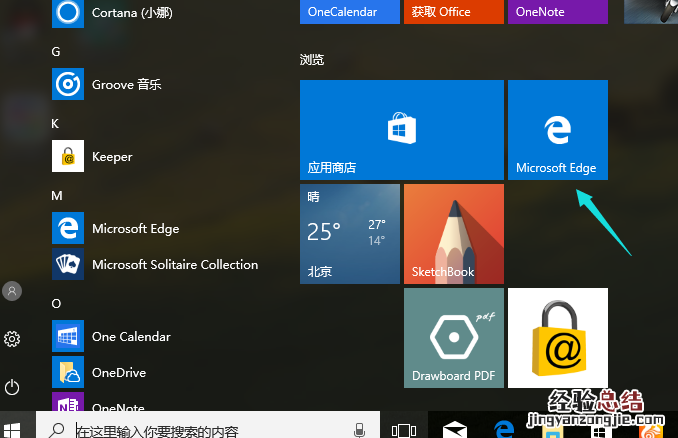The height and width of the screenshot is (438, 678).
Task: Open Microsoft Solitaire Collection in app list
Action: pyautogui.click(x=174, y=265)
